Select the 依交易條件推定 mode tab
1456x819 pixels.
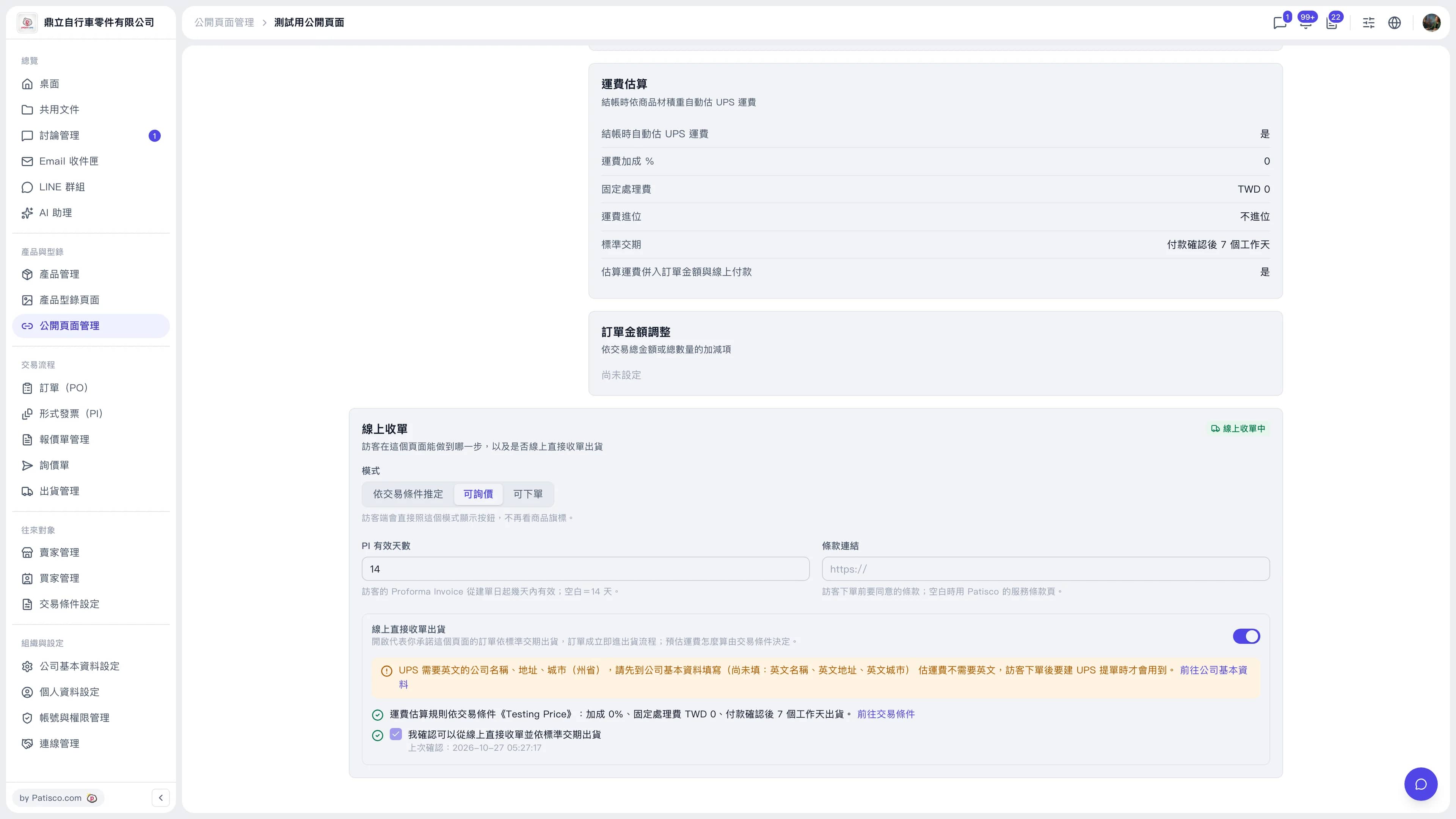click(408, 494)
